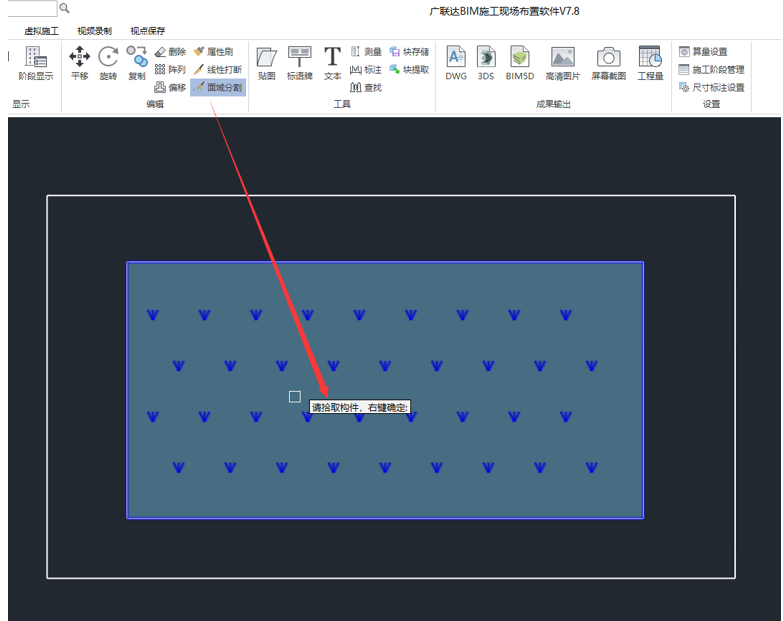Switch to the 视点保存 tab
The height and width of the screenshot is (621, 783).
(x=147, y=31)
